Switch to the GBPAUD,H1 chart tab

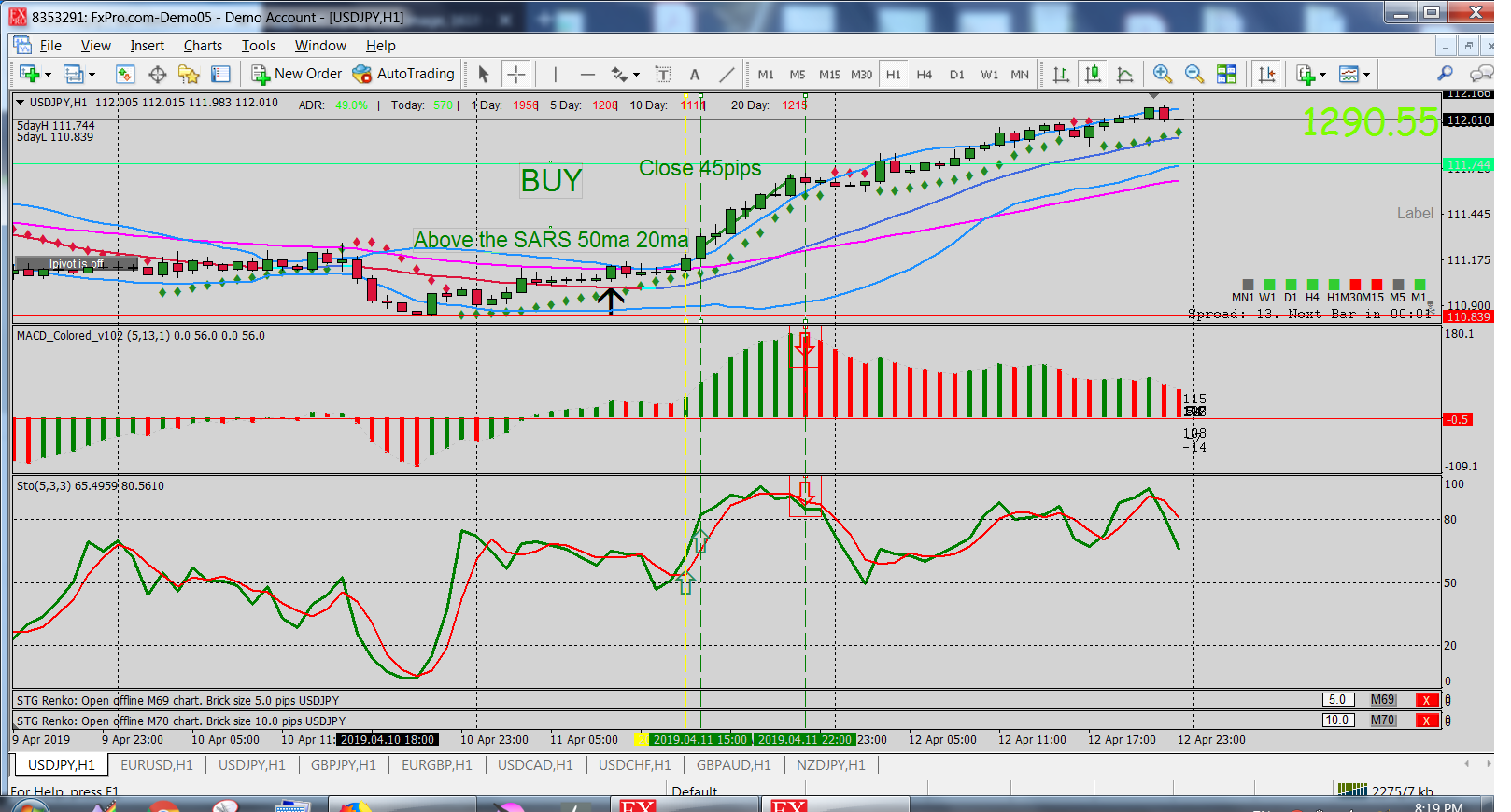pos(734,765)
